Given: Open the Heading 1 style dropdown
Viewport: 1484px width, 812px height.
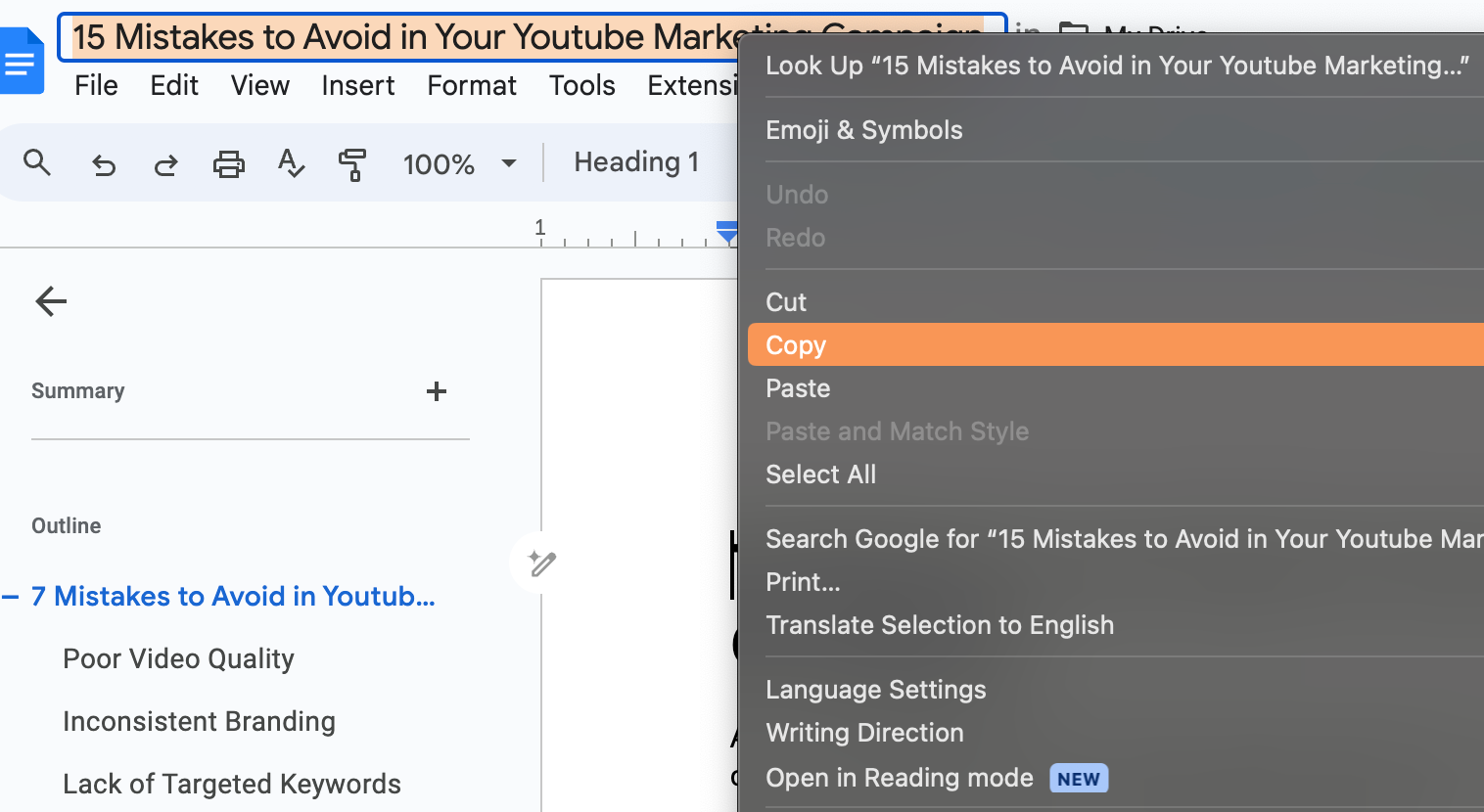Looking at the screenshot, I should pyautogui.click(x=636, y=162).
